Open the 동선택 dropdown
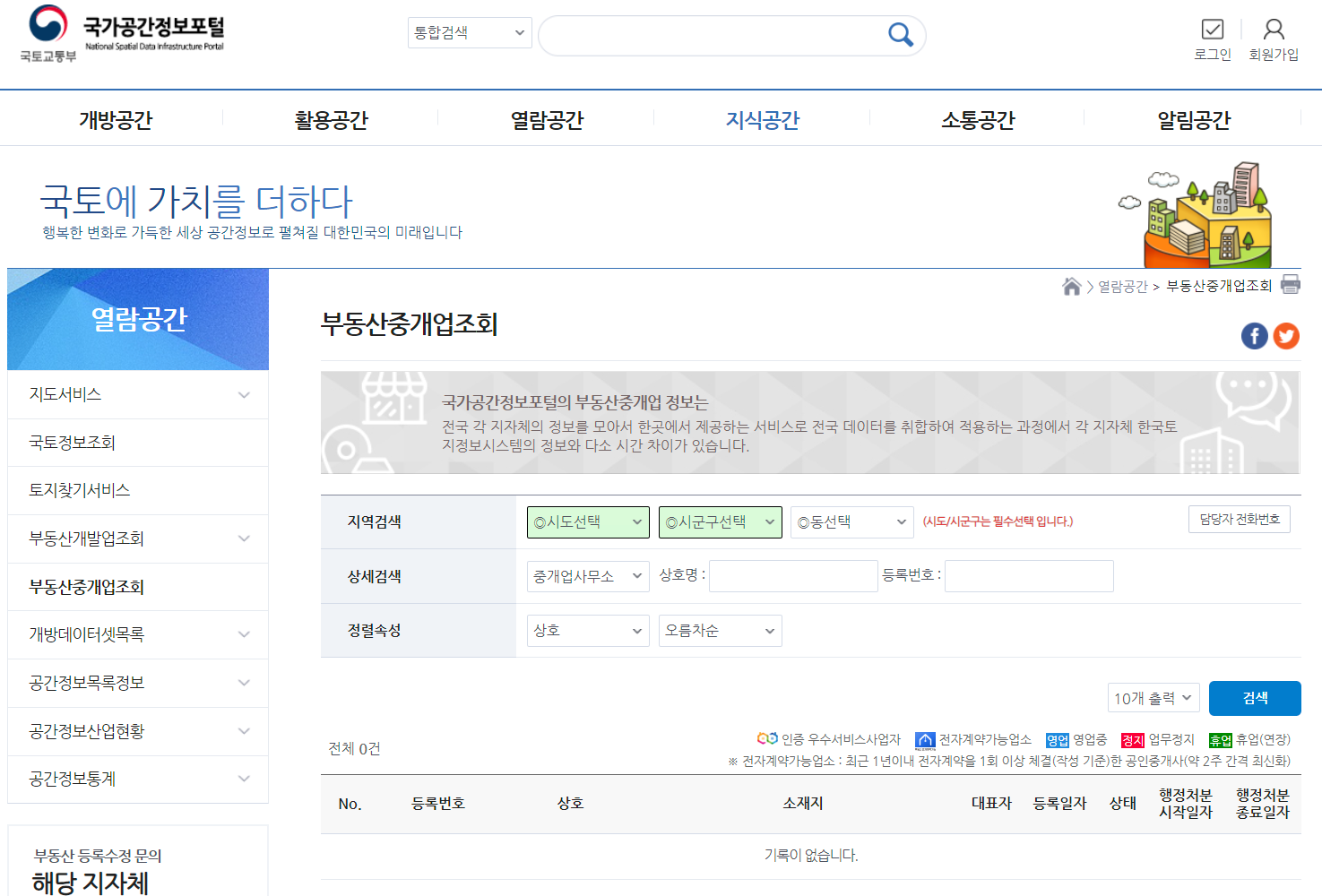Screen dimensions: 1322x896 [x=851, y=521]
